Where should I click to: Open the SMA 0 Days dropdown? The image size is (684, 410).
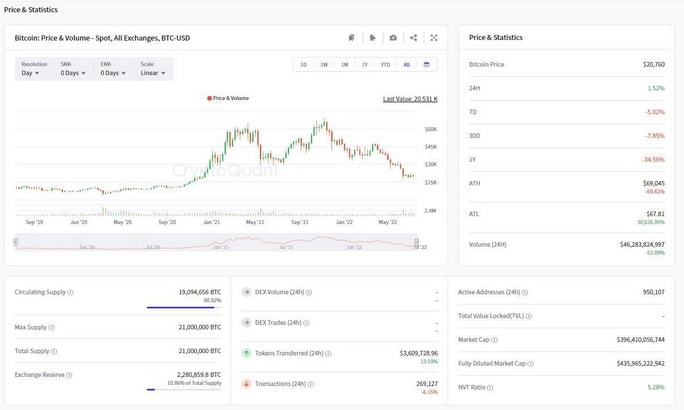pyautogui.click(x=73, y=69)
